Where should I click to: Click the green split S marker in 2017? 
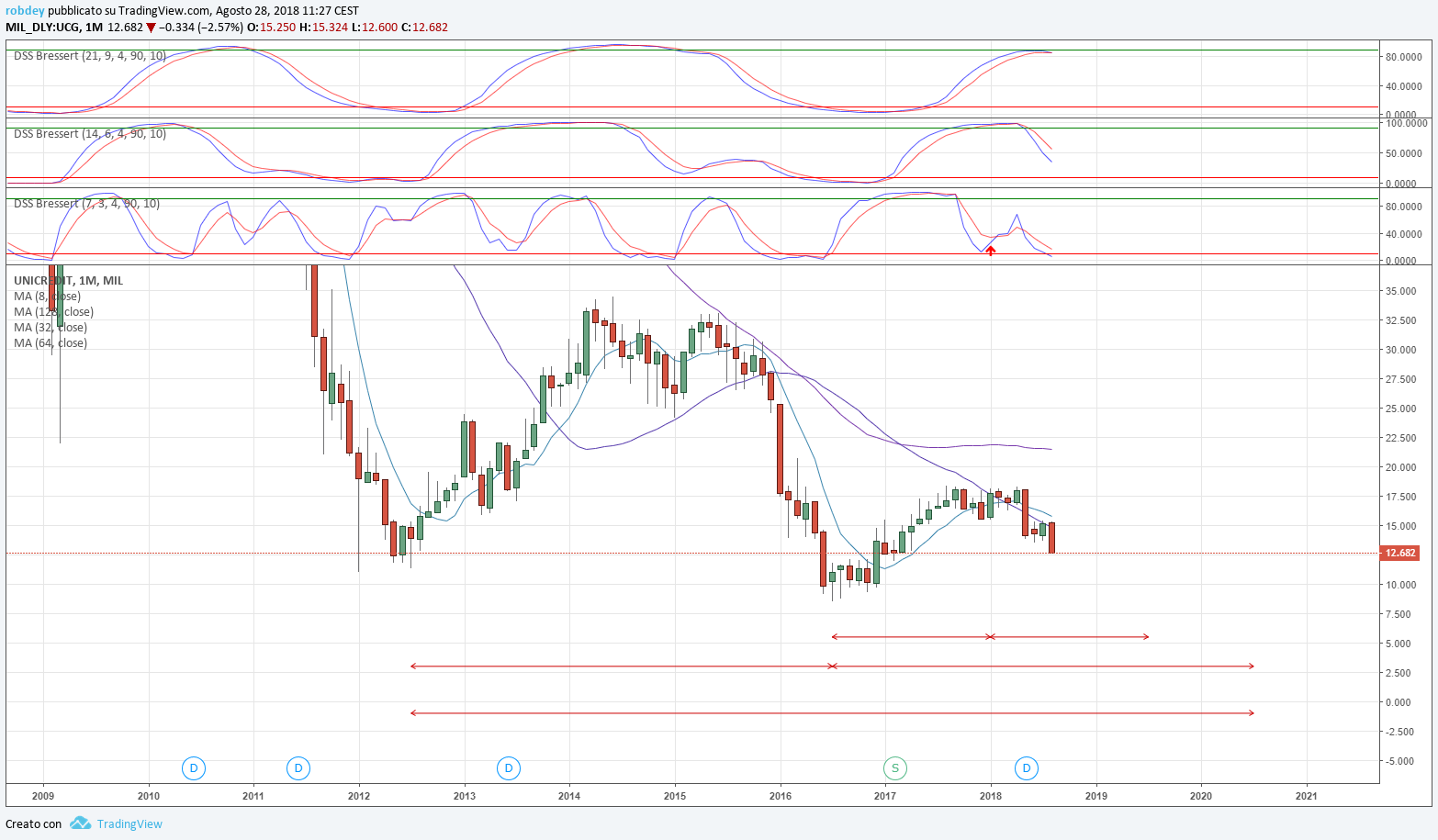coord(894,767)
